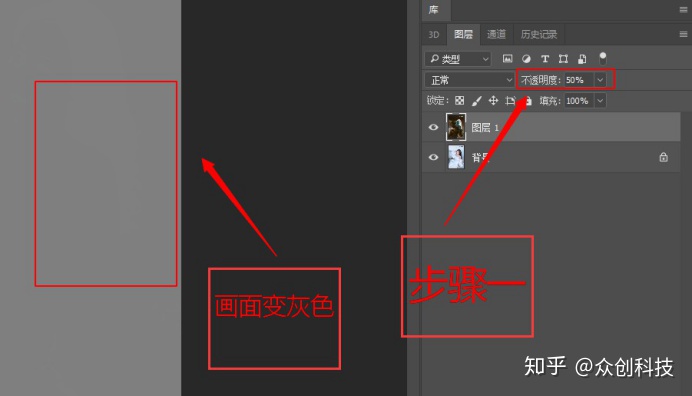Select the 背景 layer thumbnail

point(456,157)
